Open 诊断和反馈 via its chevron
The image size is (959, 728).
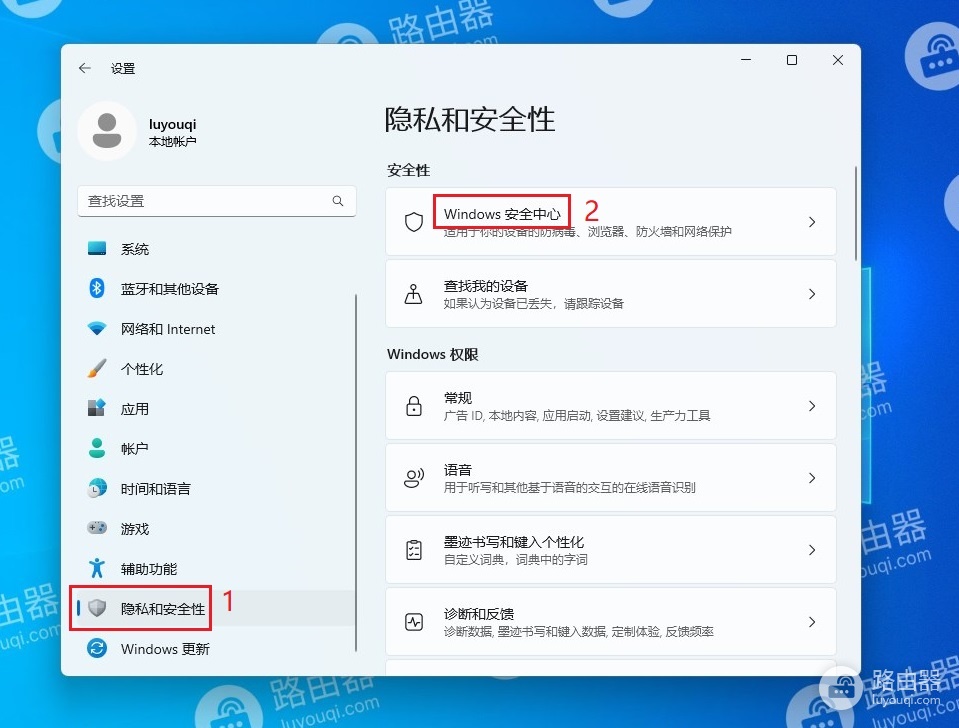(x=812, y=622)
